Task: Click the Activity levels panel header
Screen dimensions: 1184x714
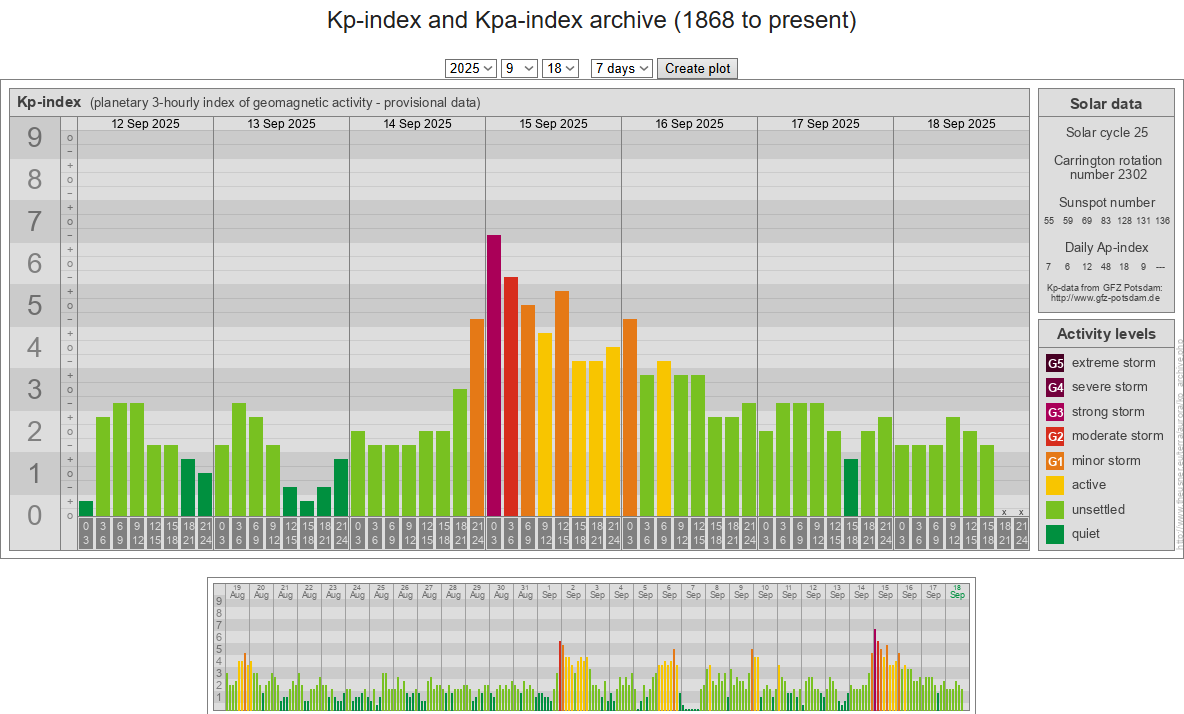Action: coord(1105,334)
